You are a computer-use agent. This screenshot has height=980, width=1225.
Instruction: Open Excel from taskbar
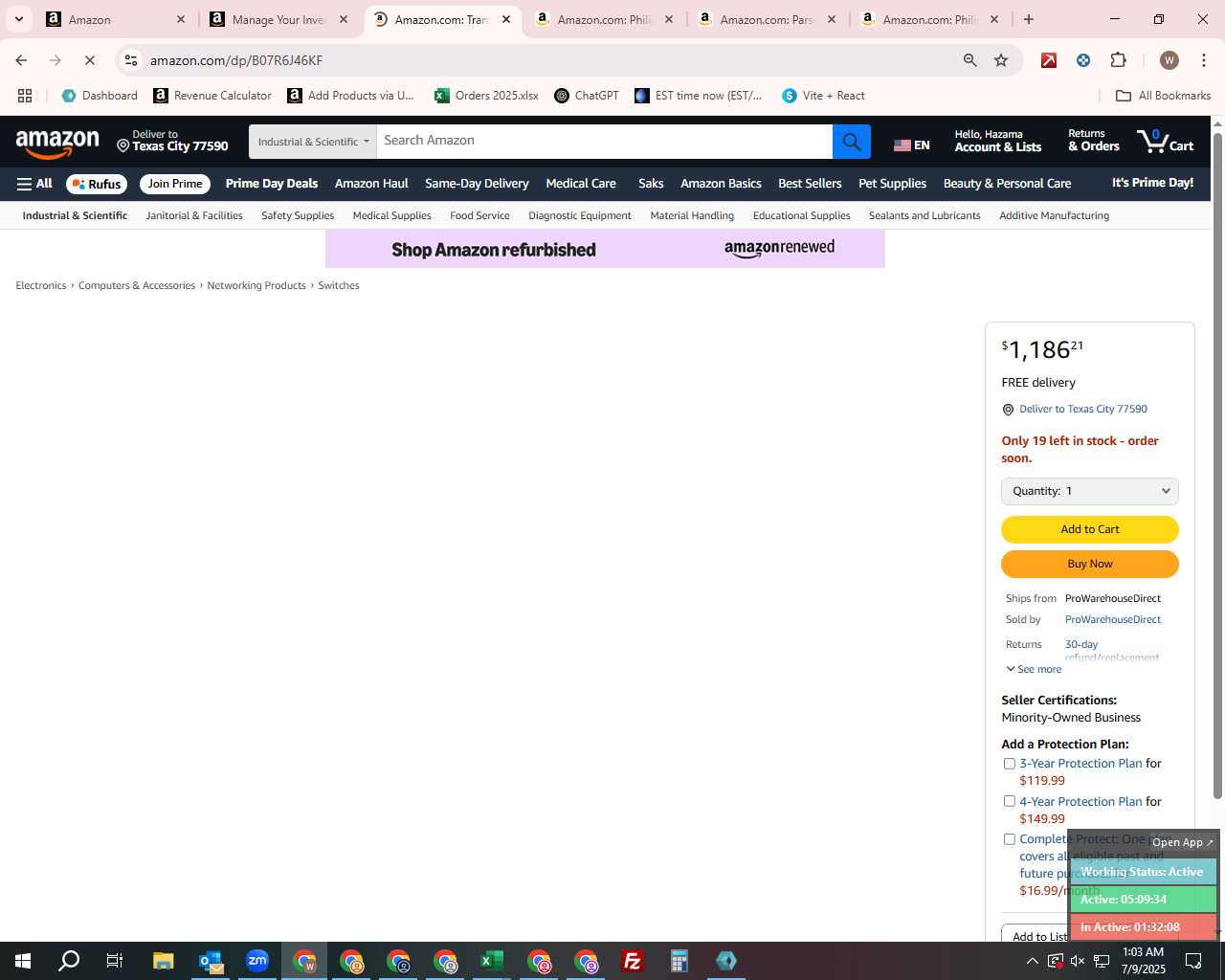492,961
